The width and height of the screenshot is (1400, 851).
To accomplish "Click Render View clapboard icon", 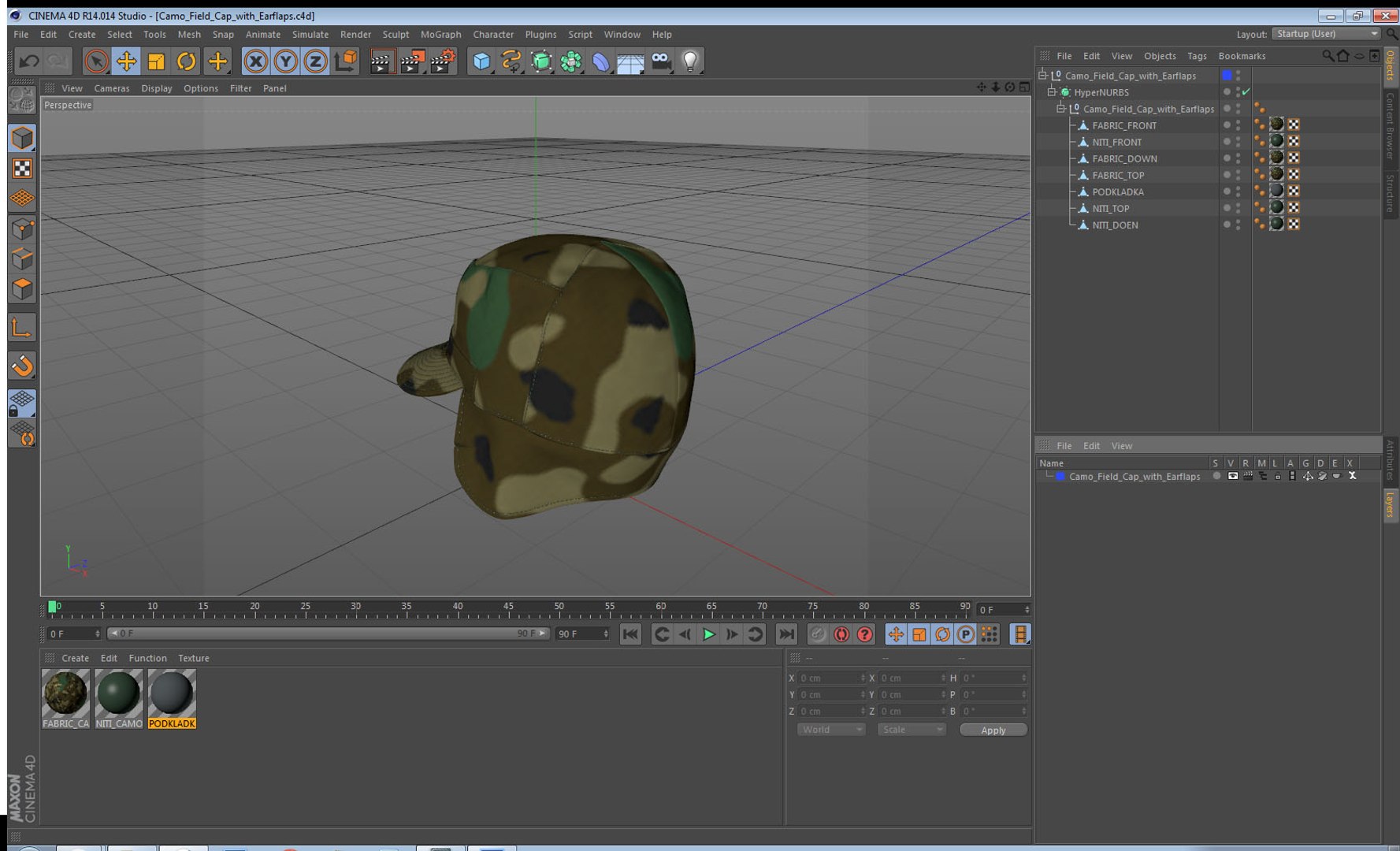I will coord(381,61).
